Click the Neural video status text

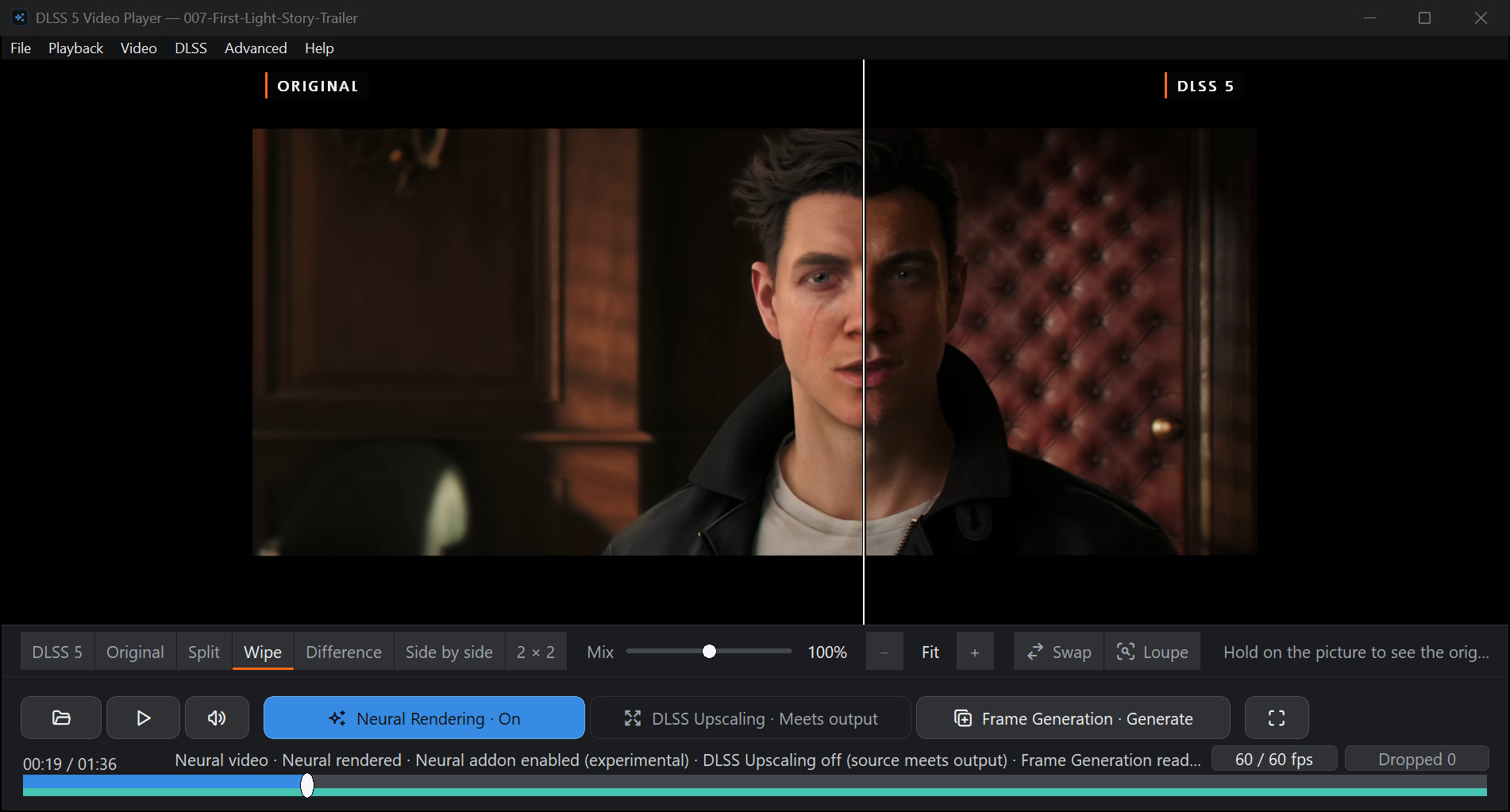tap(688, 760)
